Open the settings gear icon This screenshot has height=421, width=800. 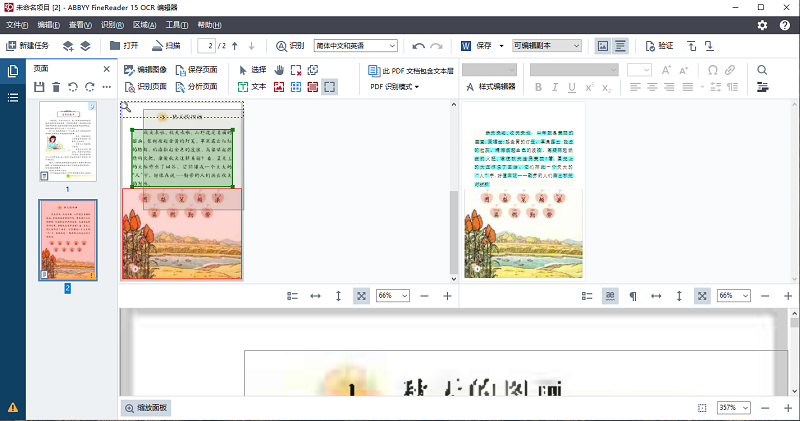[x=762, y=25]
